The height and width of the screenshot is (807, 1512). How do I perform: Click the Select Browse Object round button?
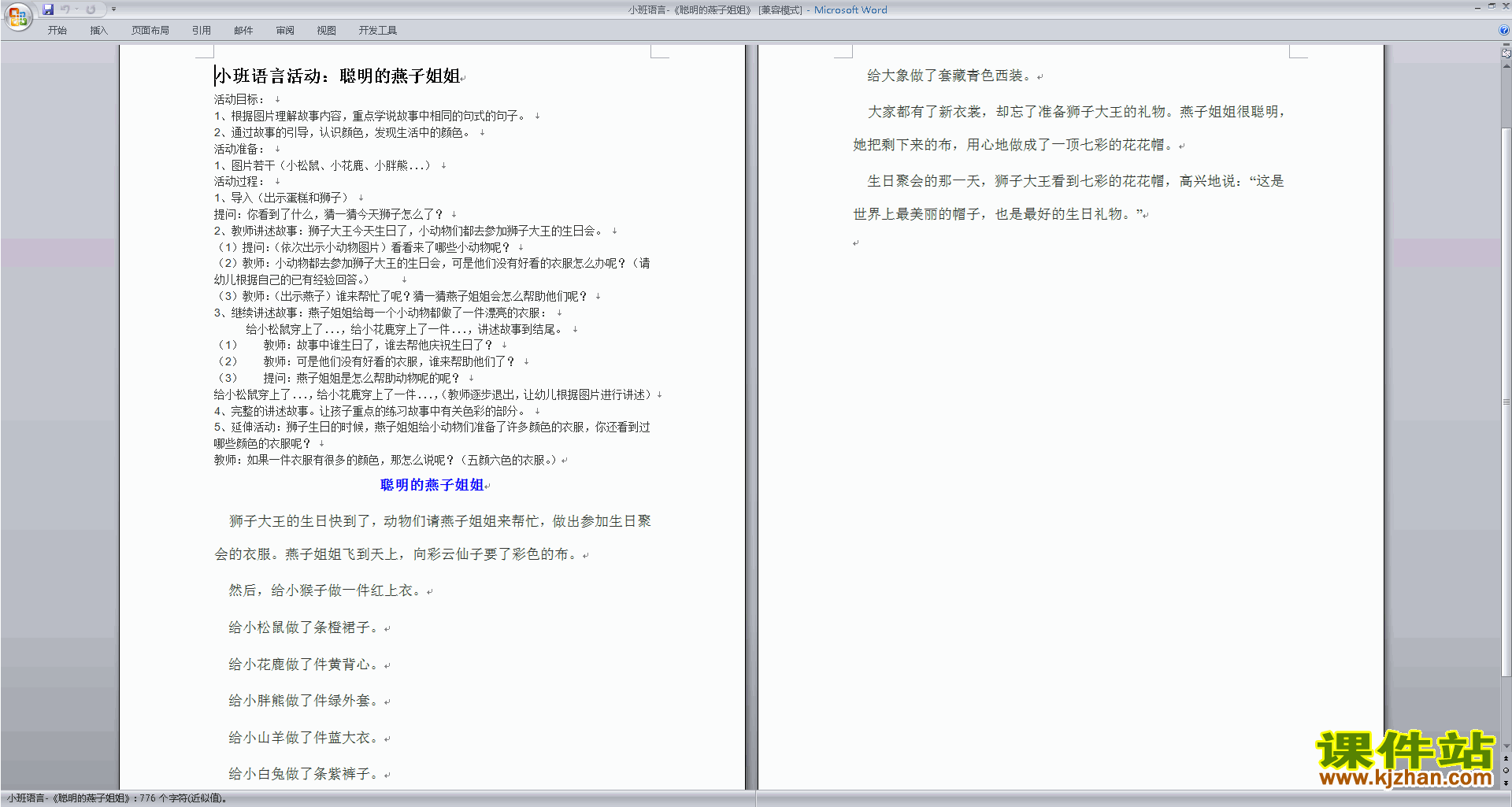click(x=1506, y=770)
